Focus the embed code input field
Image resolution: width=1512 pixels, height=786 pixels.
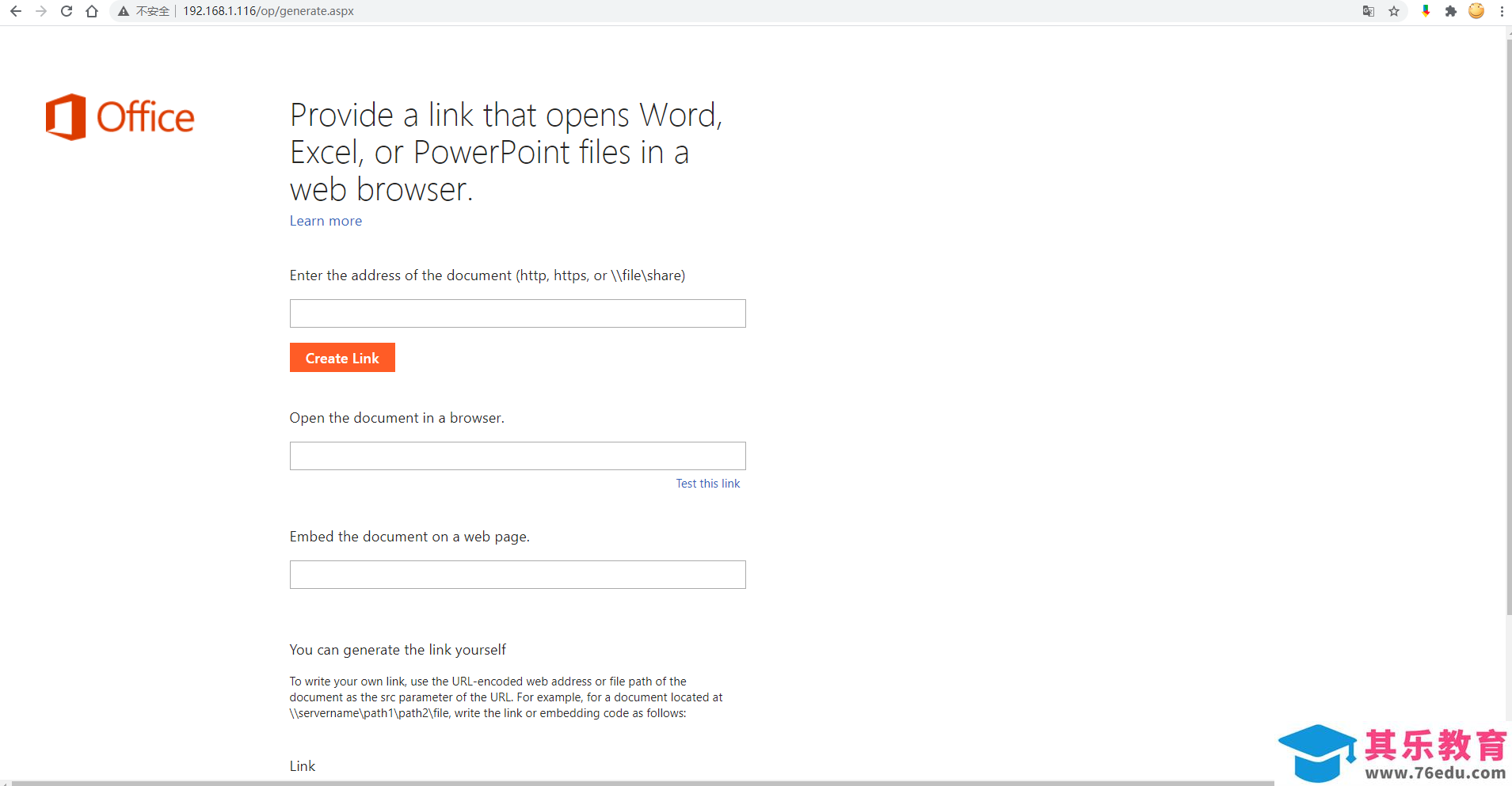tap(518, 575)
